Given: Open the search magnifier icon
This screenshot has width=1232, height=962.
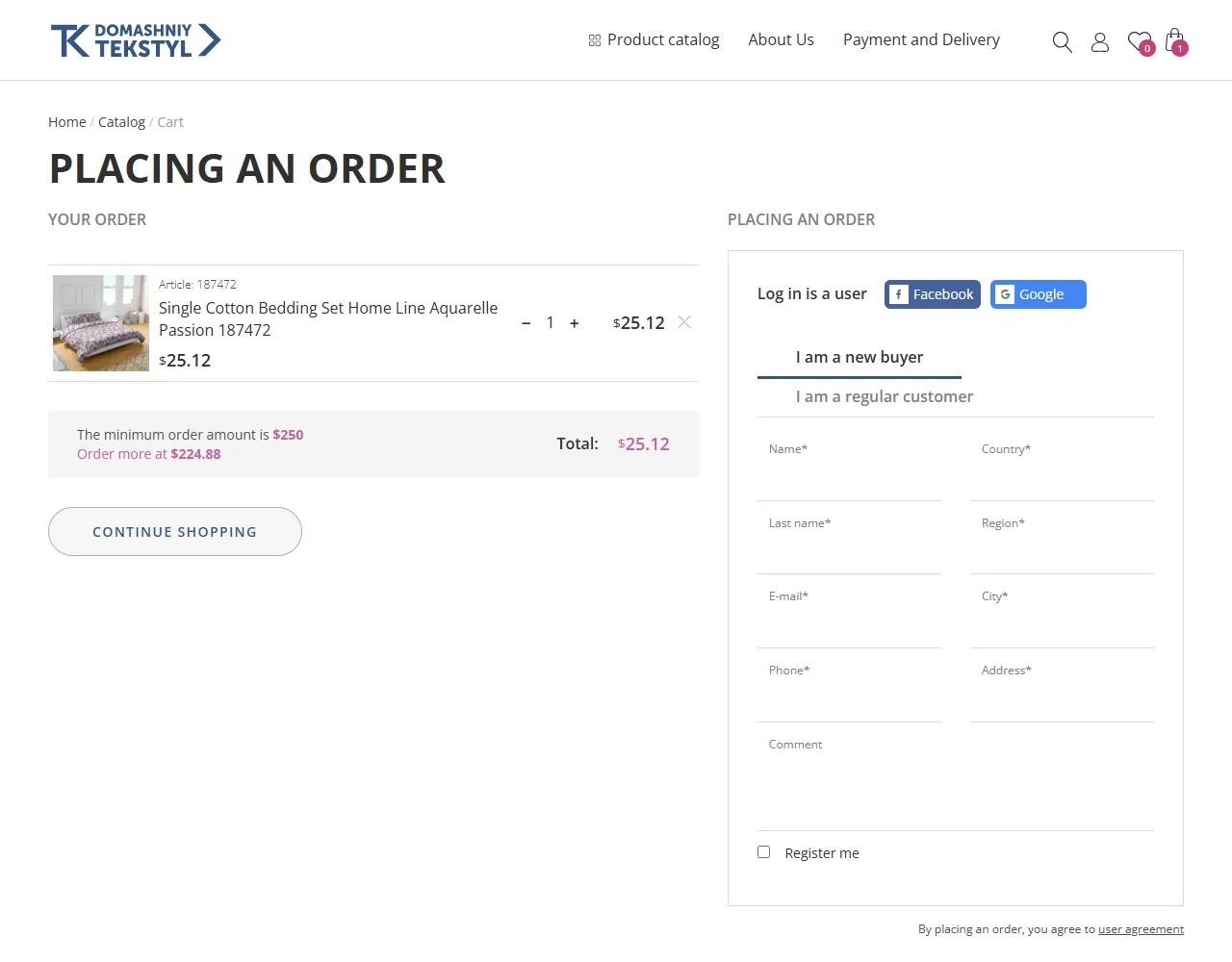Looking at the screenshot, I should tap(1062, 41).
